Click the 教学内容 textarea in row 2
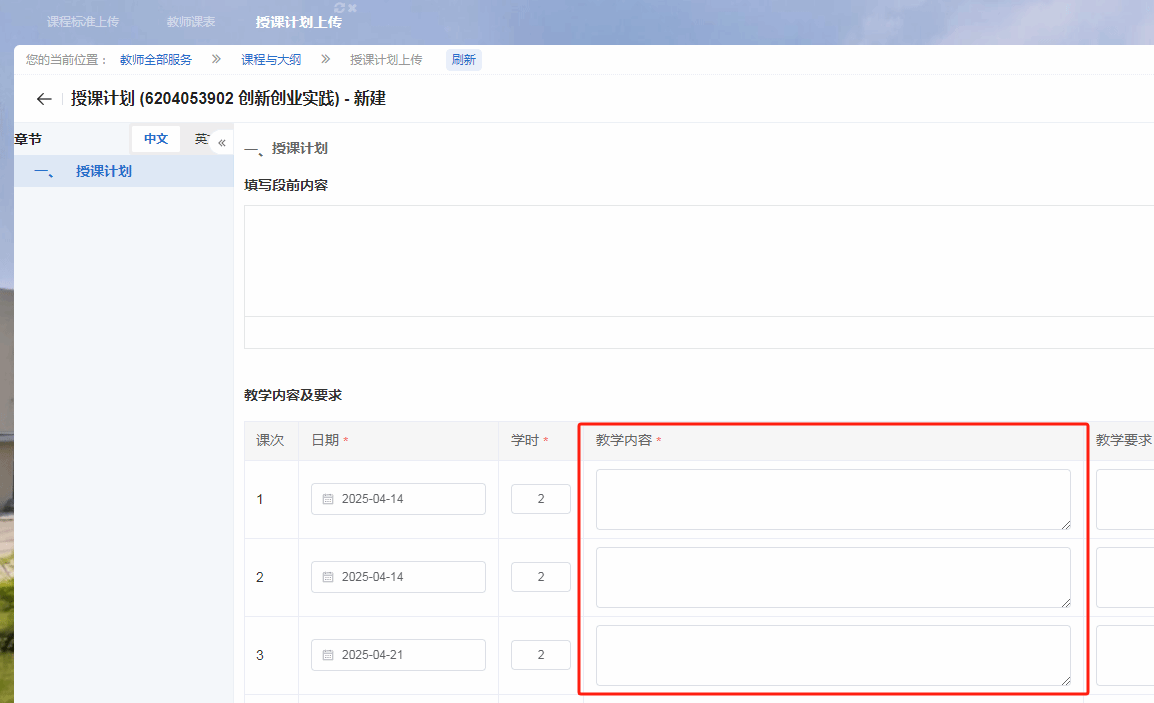 coord(832,577)
